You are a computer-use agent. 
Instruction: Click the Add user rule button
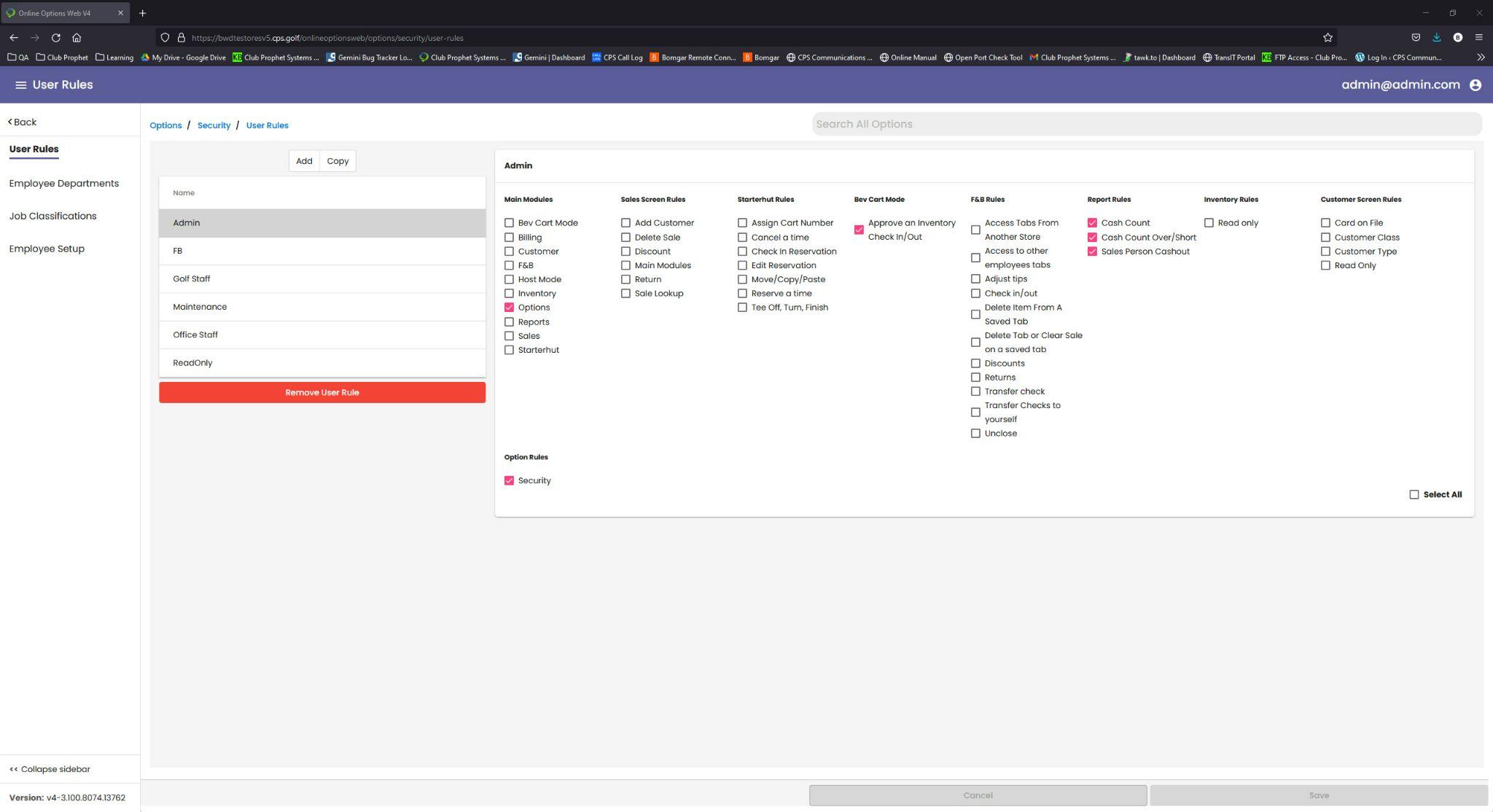tap(304, 161)
